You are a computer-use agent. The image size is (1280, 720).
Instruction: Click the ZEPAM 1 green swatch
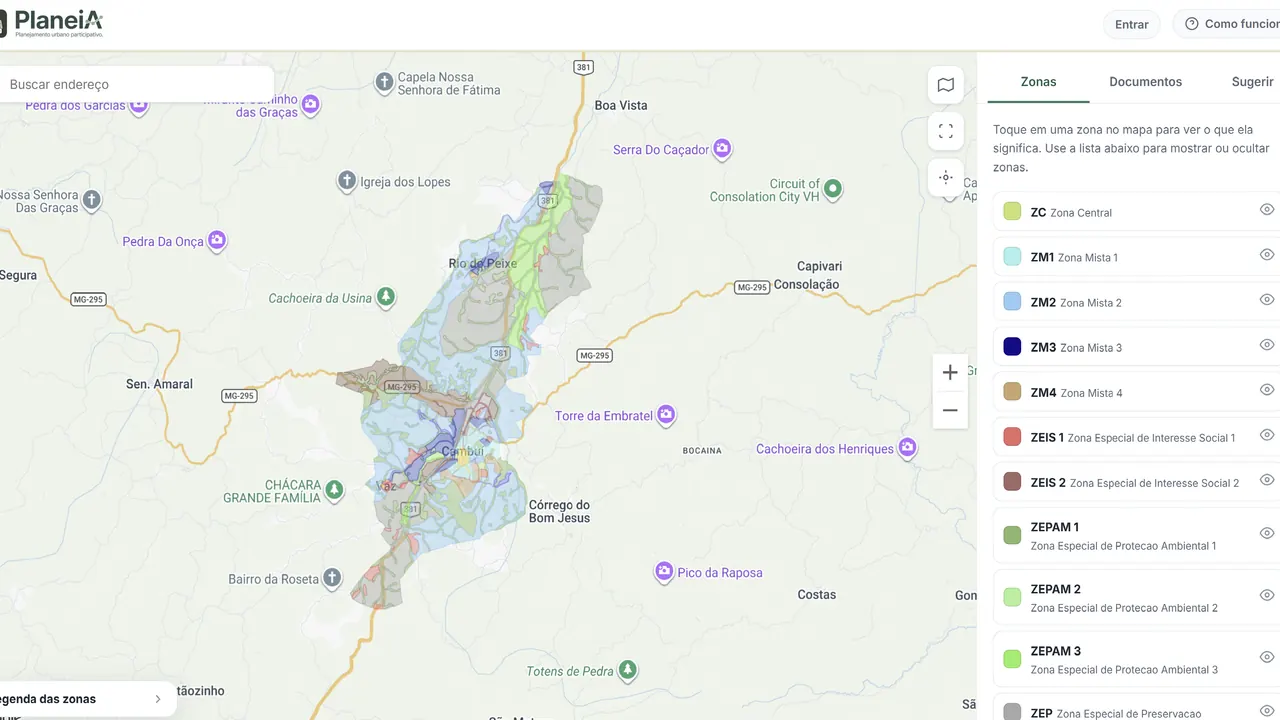[1012, 536]
